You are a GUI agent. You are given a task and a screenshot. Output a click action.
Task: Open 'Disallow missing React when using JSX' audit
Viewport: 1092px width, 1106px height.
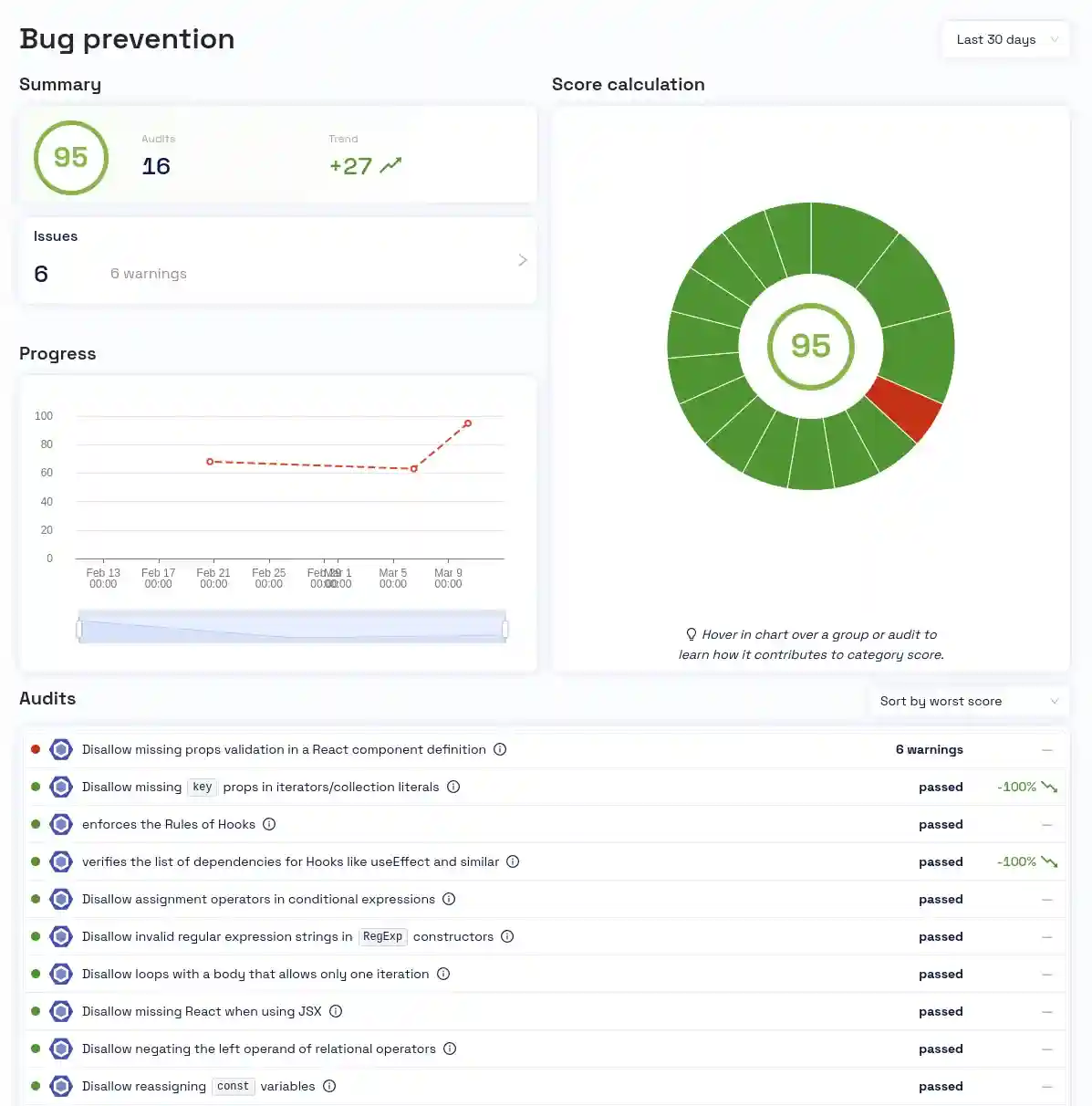click(202, 1011)
